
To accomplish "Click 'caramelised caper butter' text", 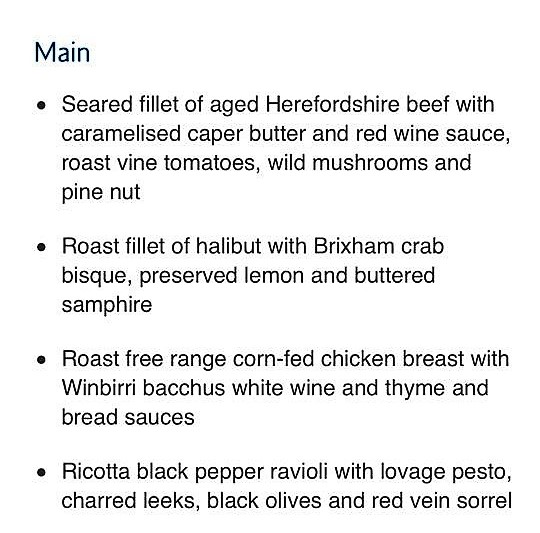I will (184, 134).
